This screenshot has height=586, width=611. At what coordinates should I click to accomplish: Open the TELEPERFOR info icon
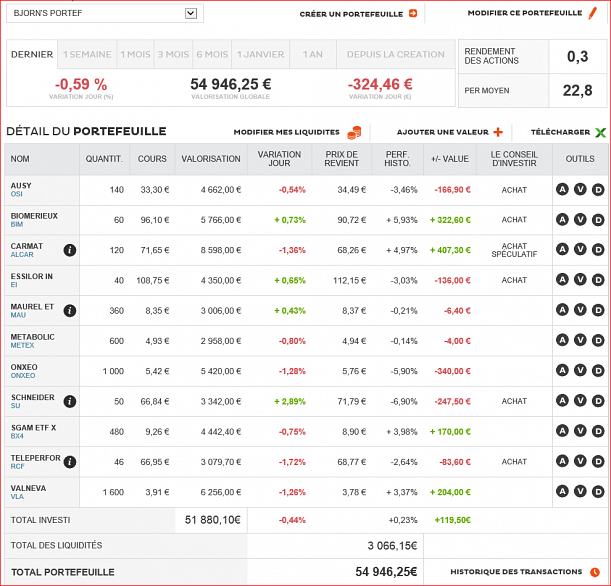pyautogui.click(x=70, y=462)
